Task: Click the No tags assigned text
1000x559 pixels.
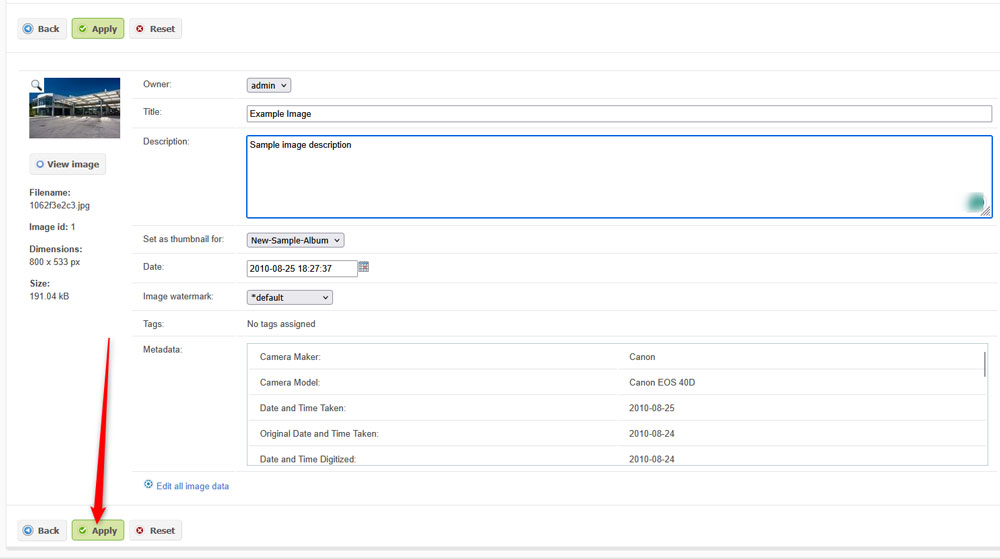Action: (x=281, y=324)
